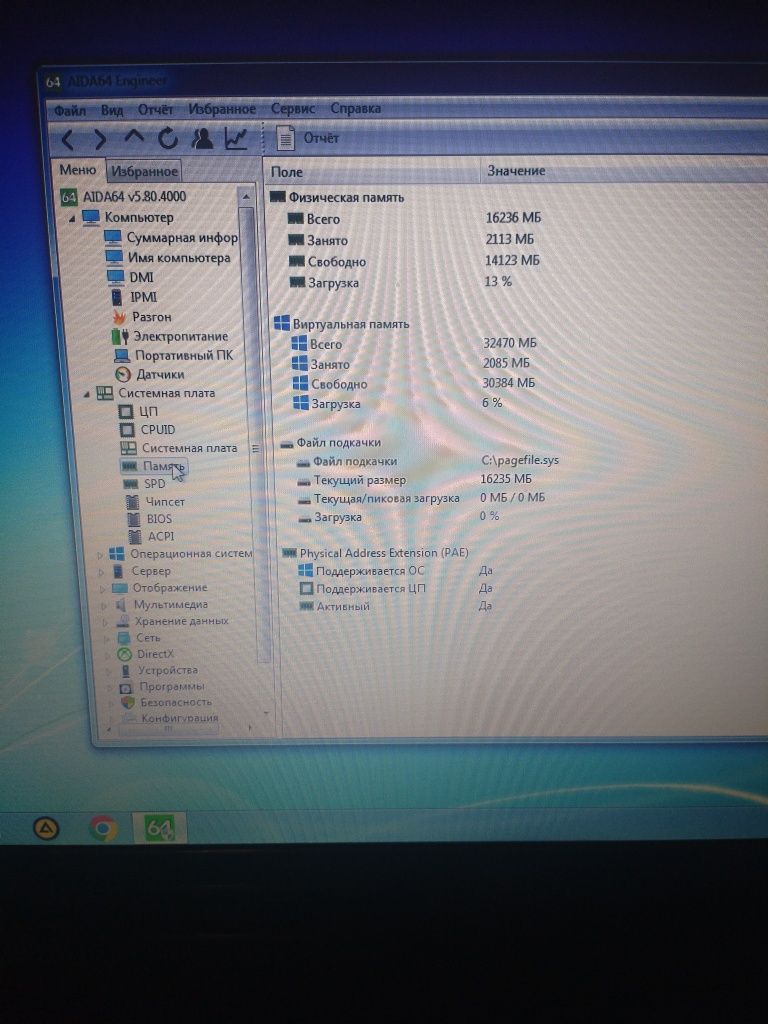This screenshot has height=1024, width=768.
Task: Open the Избранное menu in menu bar
Action: pos(222,108)
